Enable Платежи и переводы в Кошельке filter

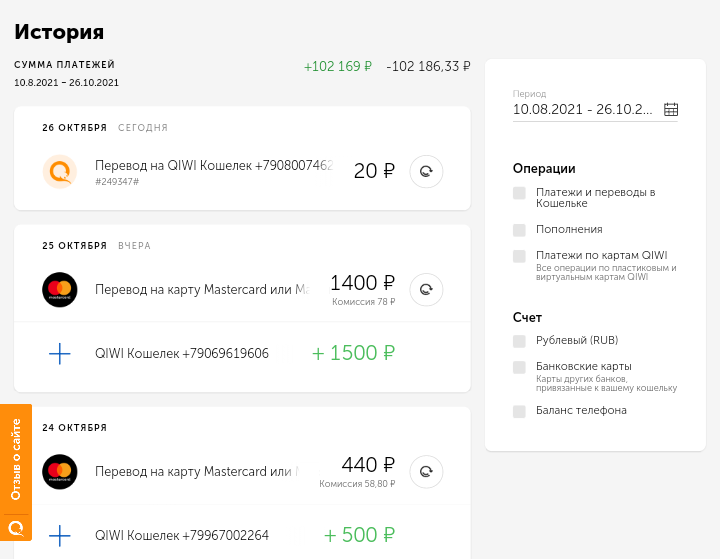click(519, 192)
